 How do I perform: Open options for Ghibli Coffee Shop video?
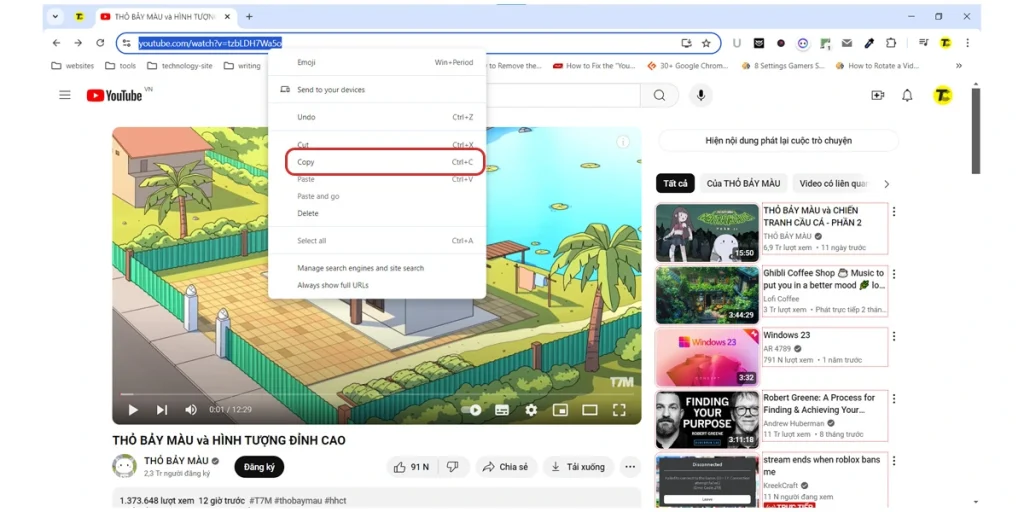893,274
